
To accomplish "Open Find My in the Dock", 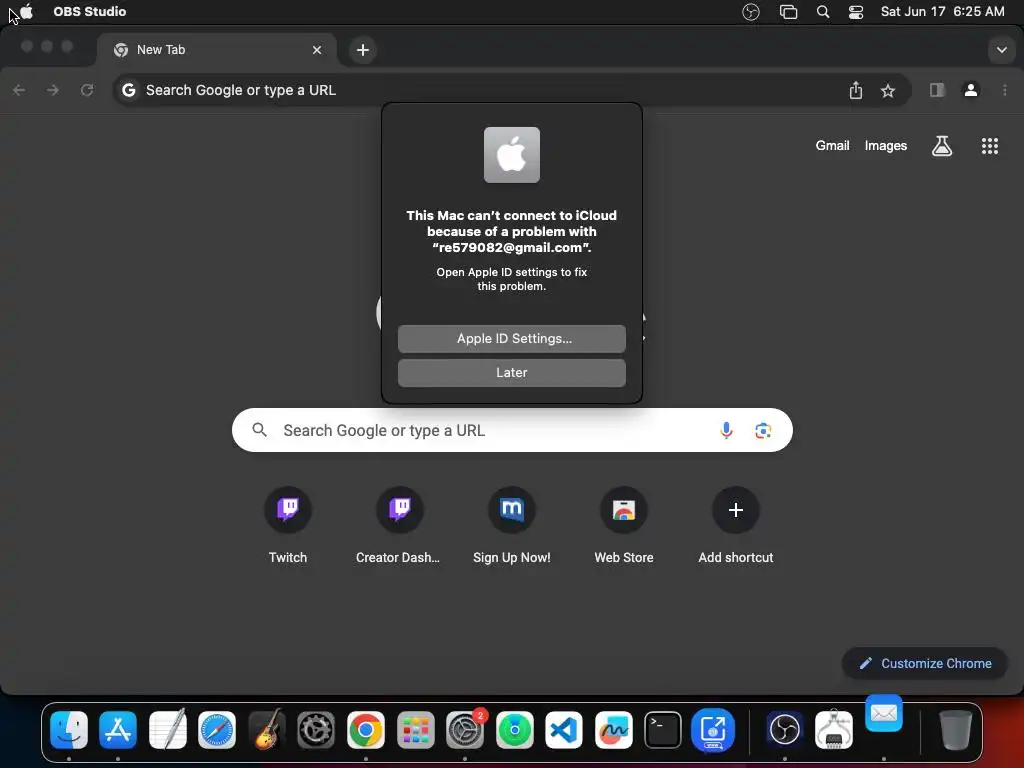I will [x=515, y=729].
